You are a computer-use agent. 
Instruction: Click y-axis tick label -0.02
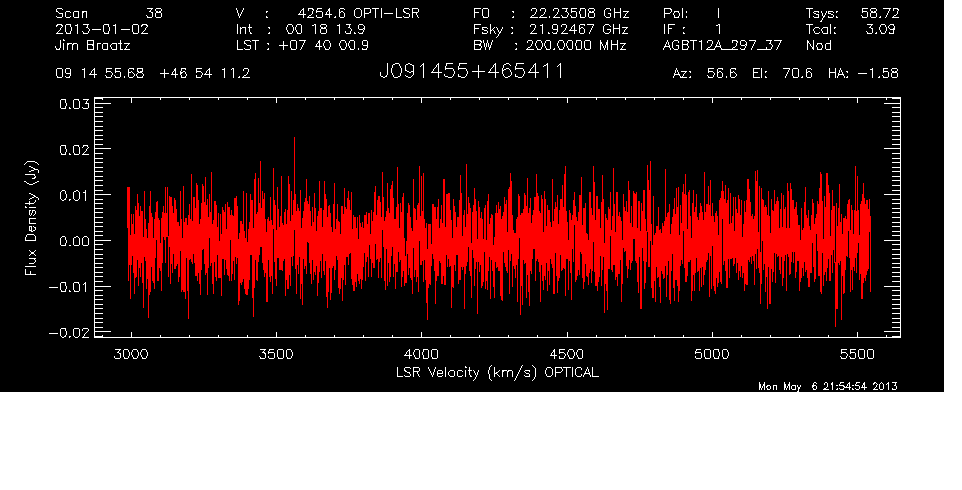(69, 333)
